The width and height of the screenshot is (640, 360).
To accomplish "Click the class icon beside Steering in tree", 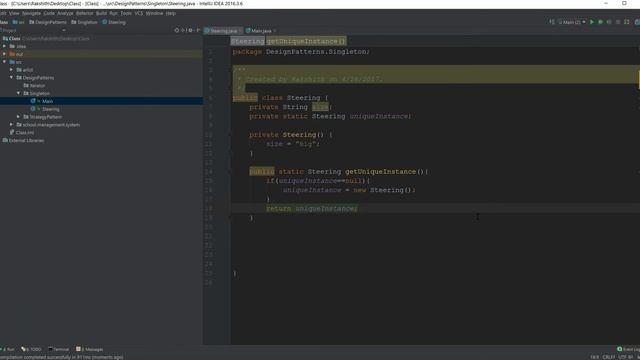I will [x=33, y=109].
